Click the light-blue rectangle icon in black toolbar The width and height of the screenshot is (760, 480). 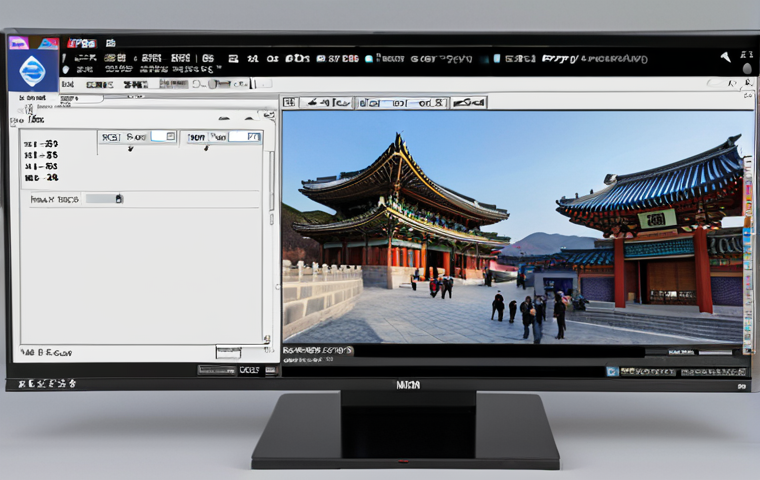pyautogui.click(x=497, y=59)
